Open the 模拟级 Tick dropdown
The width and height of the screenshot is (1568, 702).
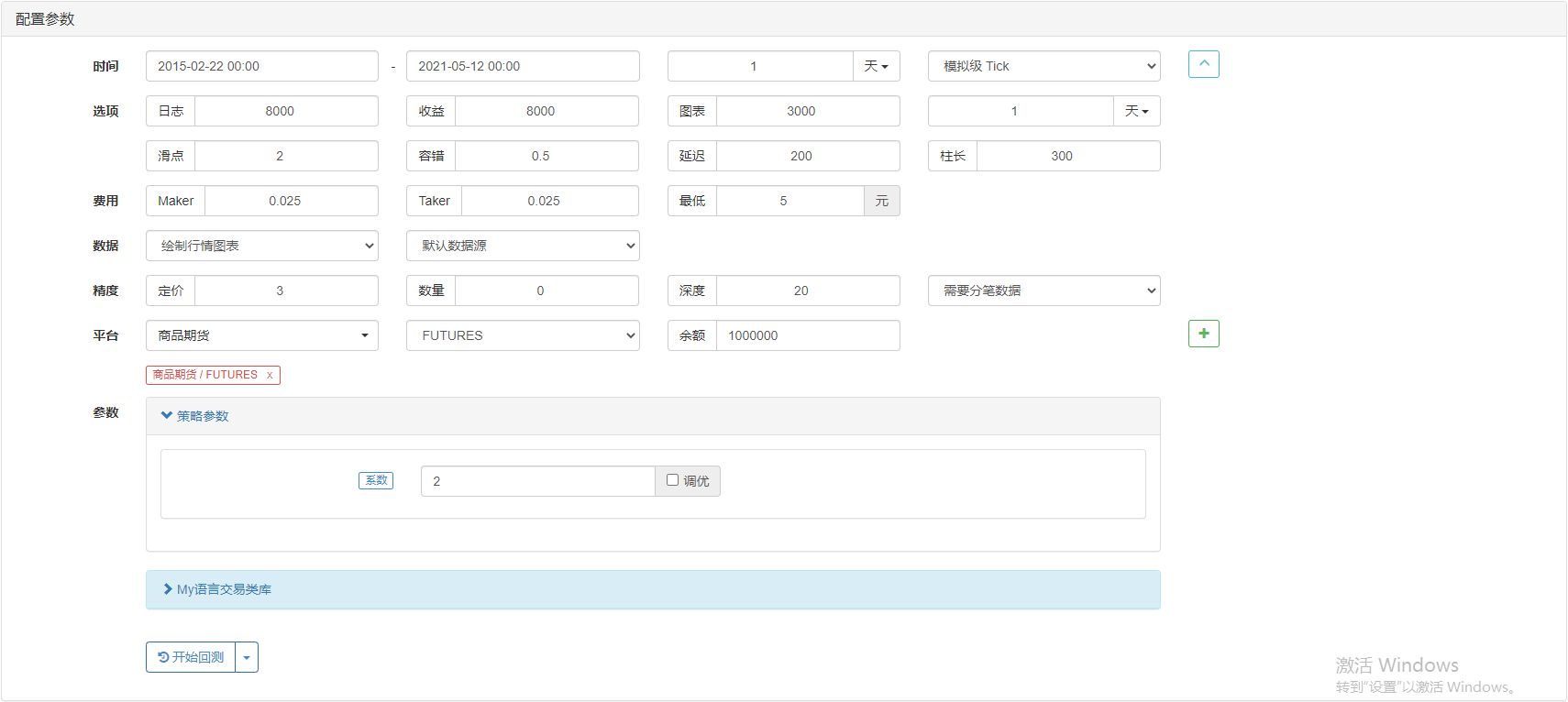point(1043,66)
